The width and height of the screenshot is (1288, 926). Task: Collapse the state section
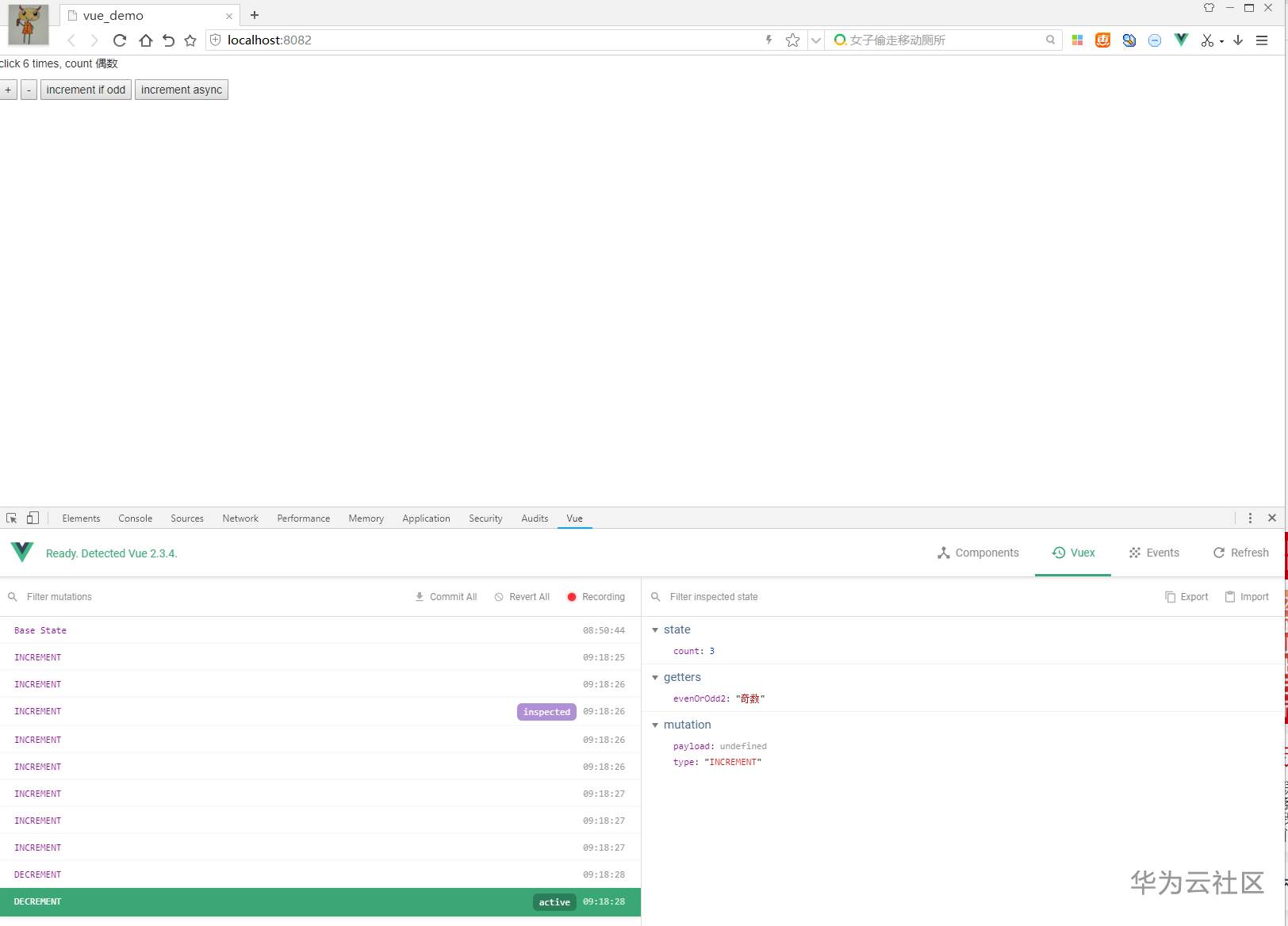655,630
